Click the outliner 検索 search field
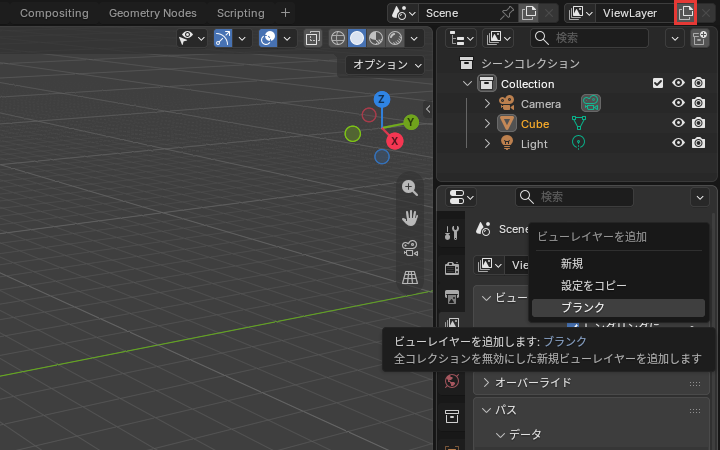Screen dimensions: 720x450 point(590,38)
